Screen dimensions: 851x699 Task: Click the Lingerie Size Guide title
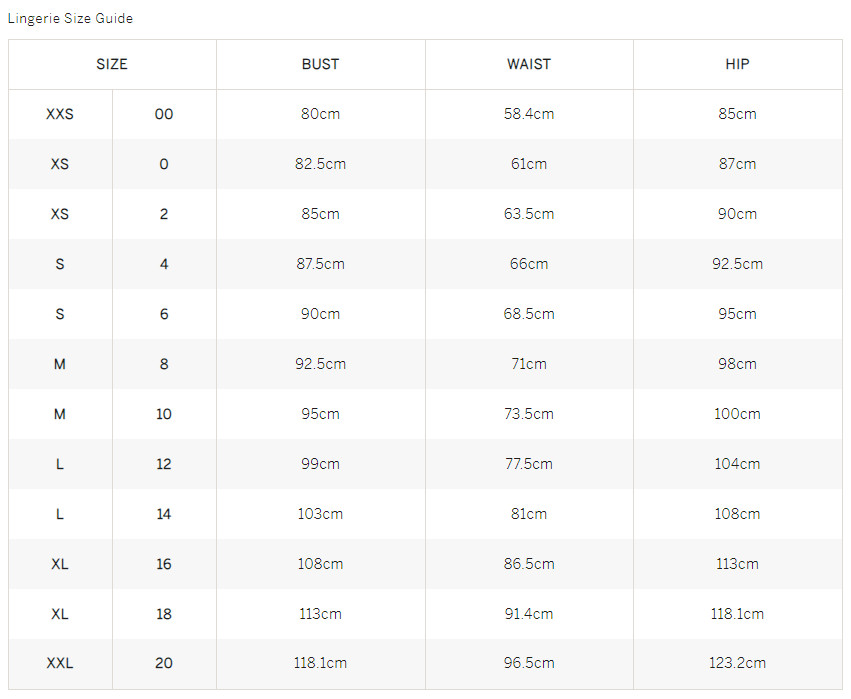(70, 18)
